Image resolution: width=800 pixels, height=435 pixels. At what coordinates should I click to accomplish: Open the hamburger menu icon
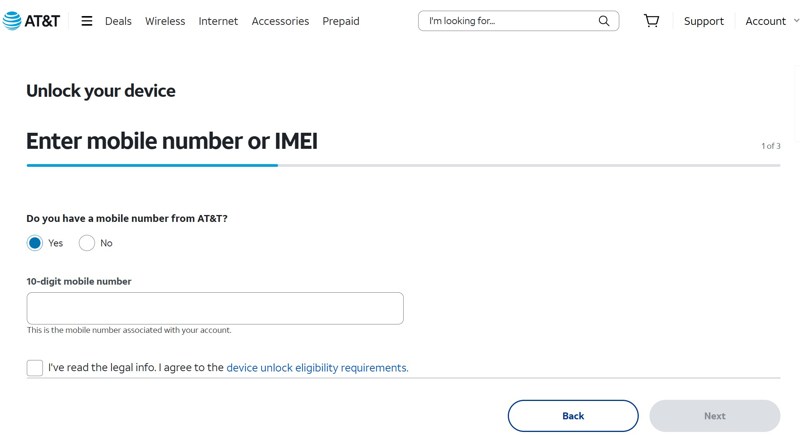[87, 21]
